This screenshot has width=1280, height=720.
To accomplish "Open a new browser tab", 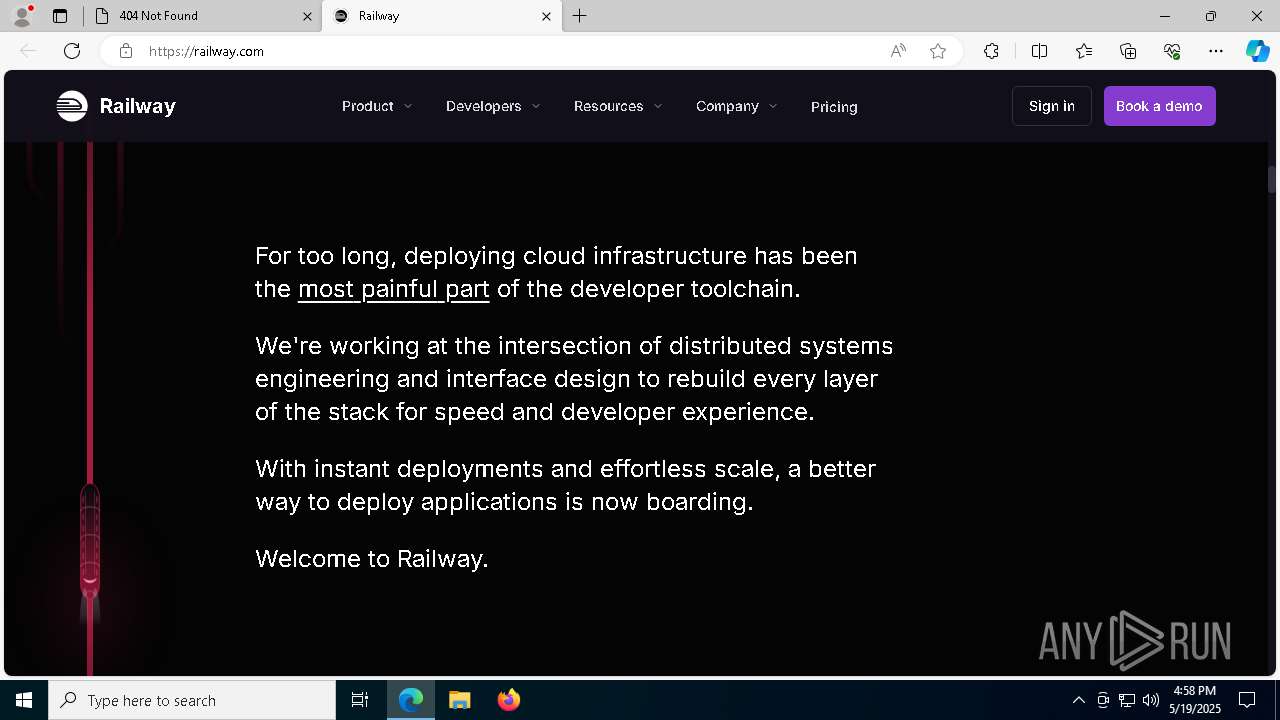I will point(580,16).
